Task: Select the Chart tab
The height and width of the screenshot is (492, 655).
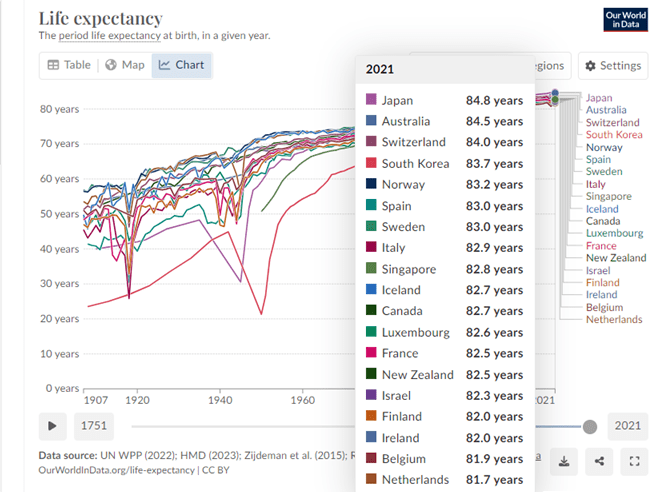Action: tap(181, 65)
